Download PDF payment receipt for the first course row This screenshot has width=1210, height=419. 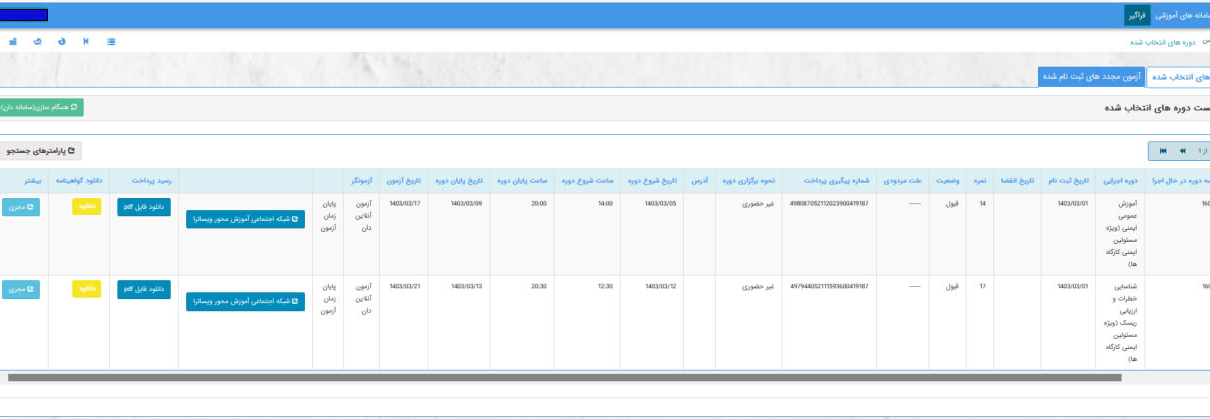coord(145,207)
